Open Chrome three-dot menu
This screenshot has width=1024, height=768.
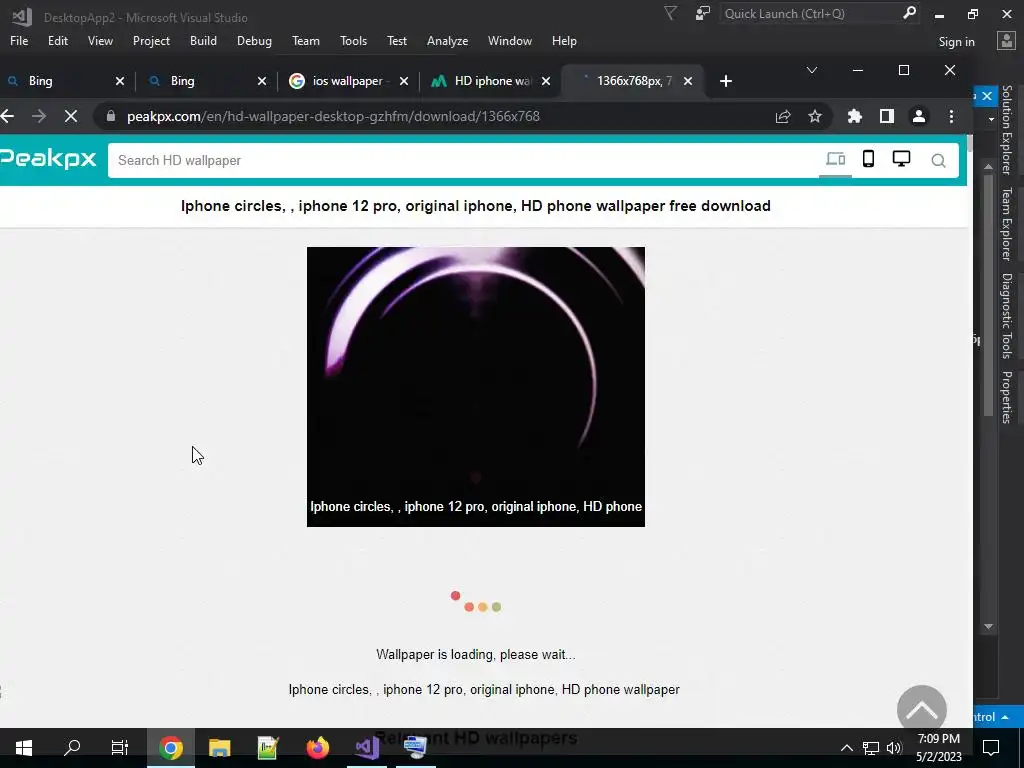click(x=951, y=116)
